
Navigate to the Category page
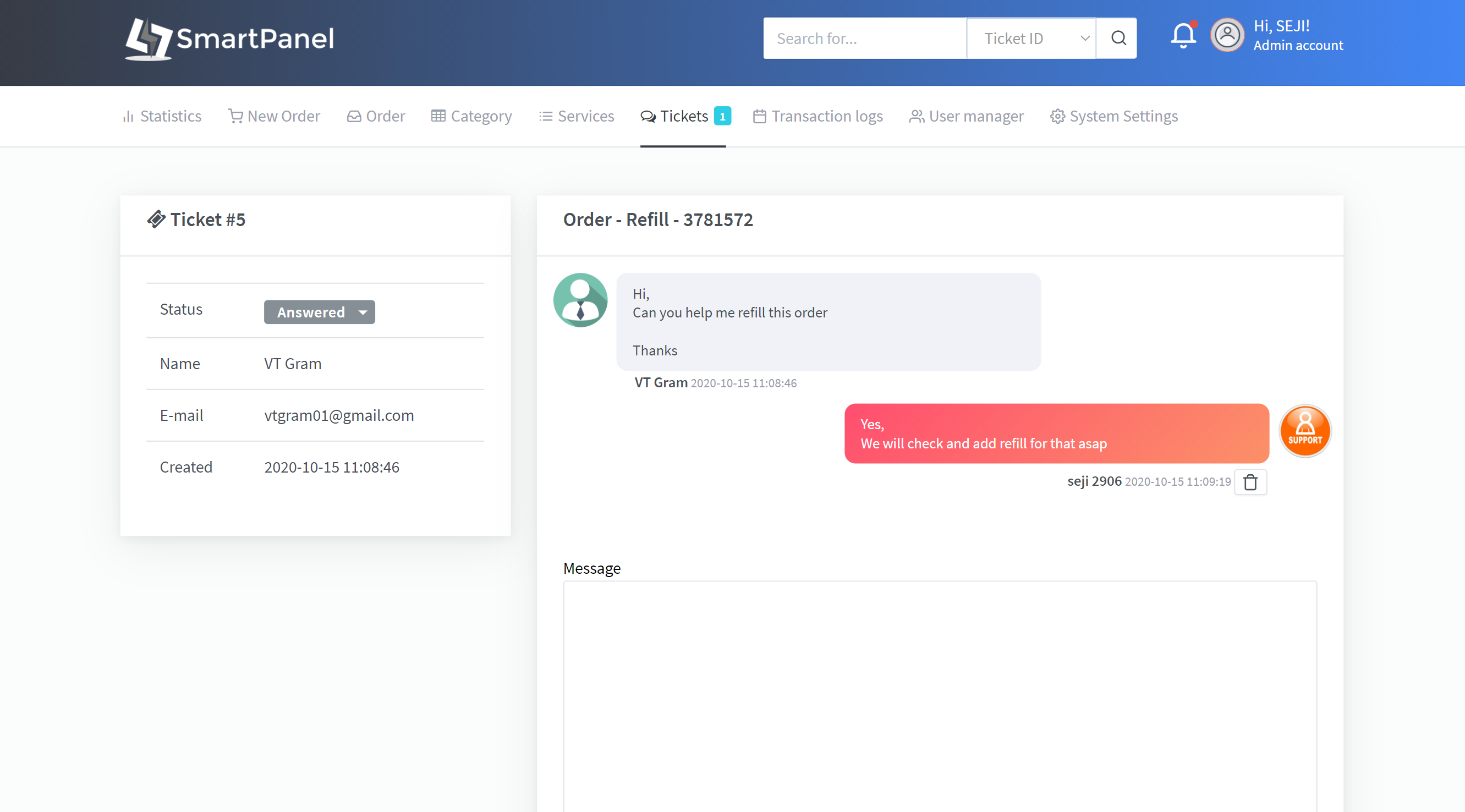click(471, 116)
